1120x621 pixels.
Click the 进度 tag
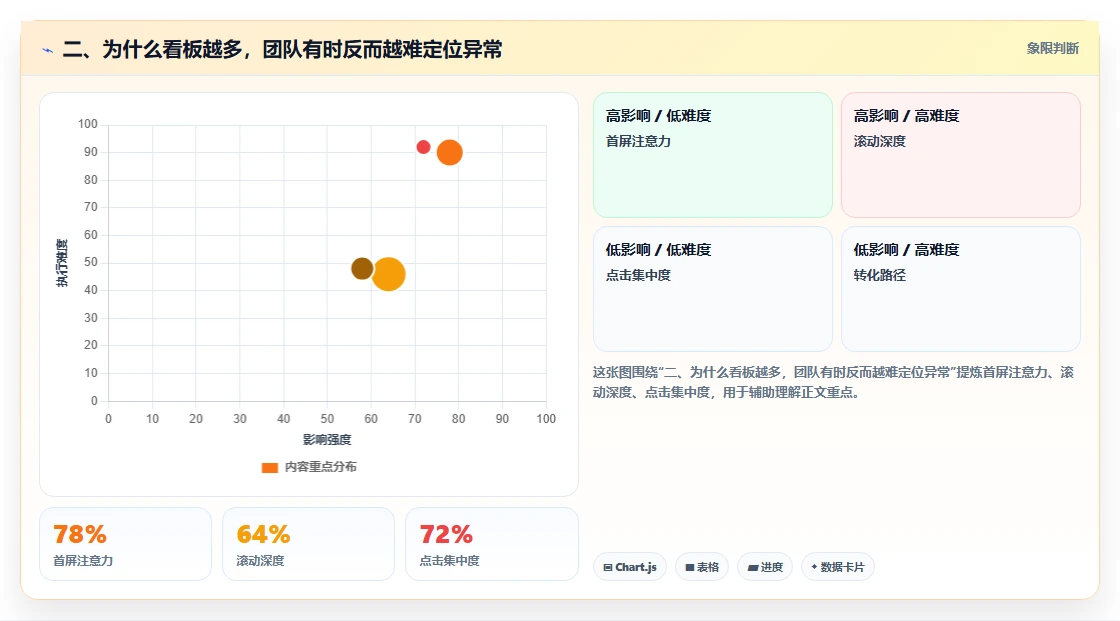click(x=765, y=567)
